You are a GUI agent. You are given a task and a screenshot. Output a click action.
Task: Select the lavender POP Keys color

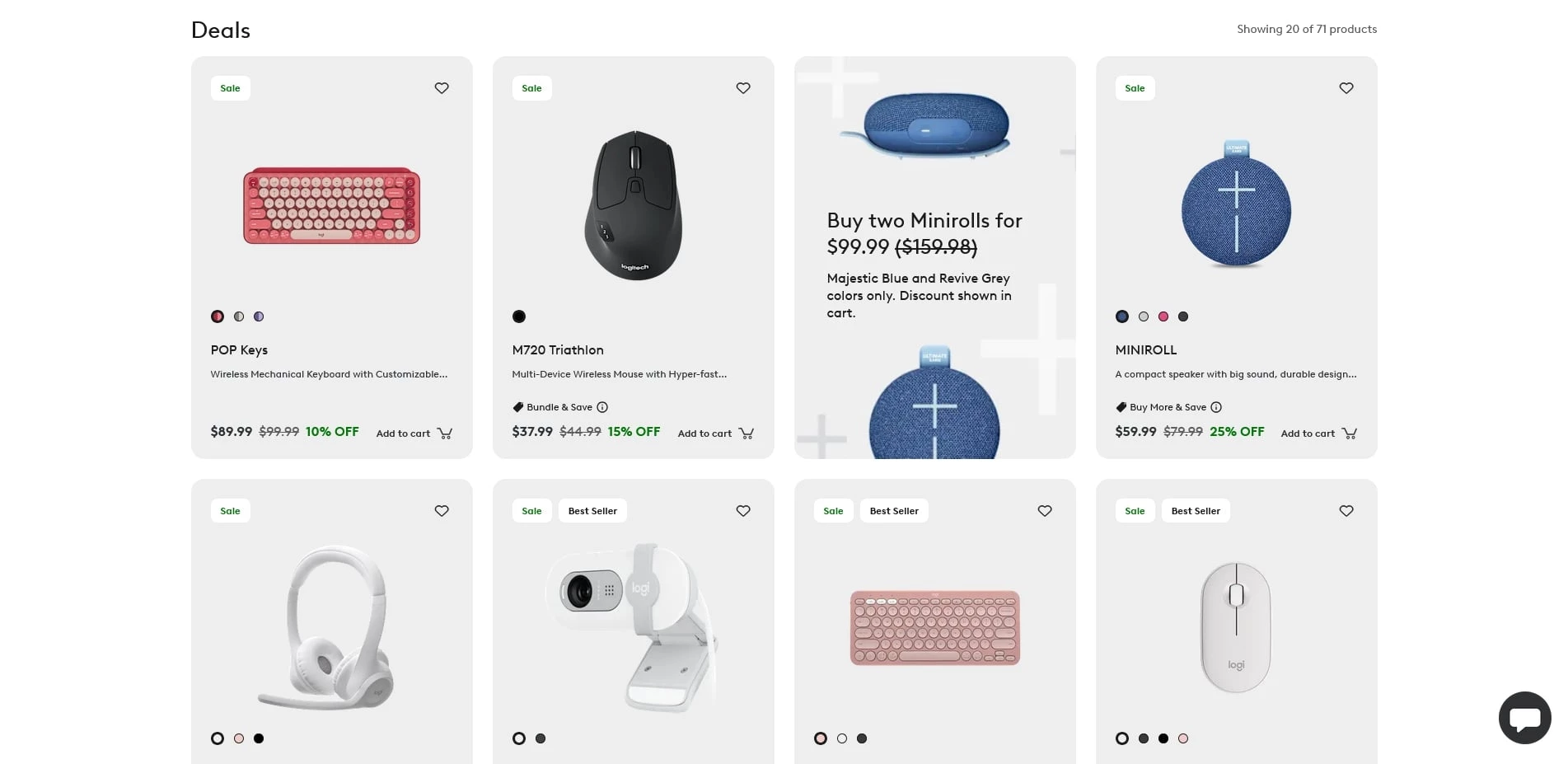(x=259, y=316)
